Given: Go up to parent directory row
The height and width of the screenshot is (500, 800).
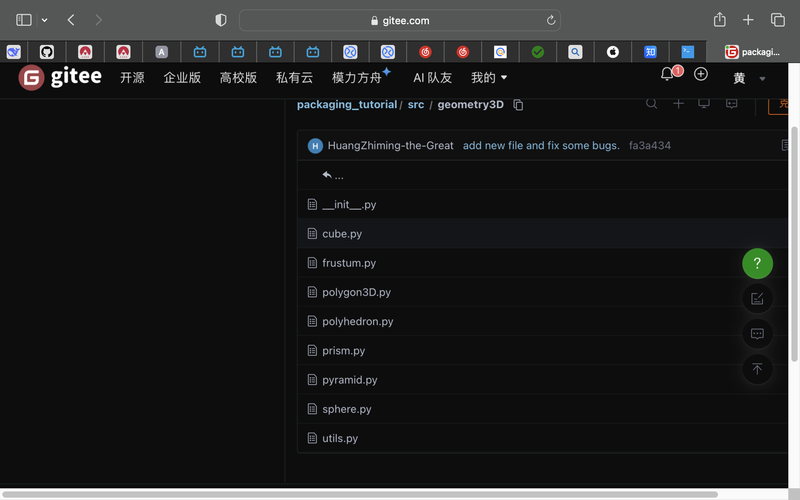Looking at the screenshot, I should pyautogui.click(x=333, y=176).
